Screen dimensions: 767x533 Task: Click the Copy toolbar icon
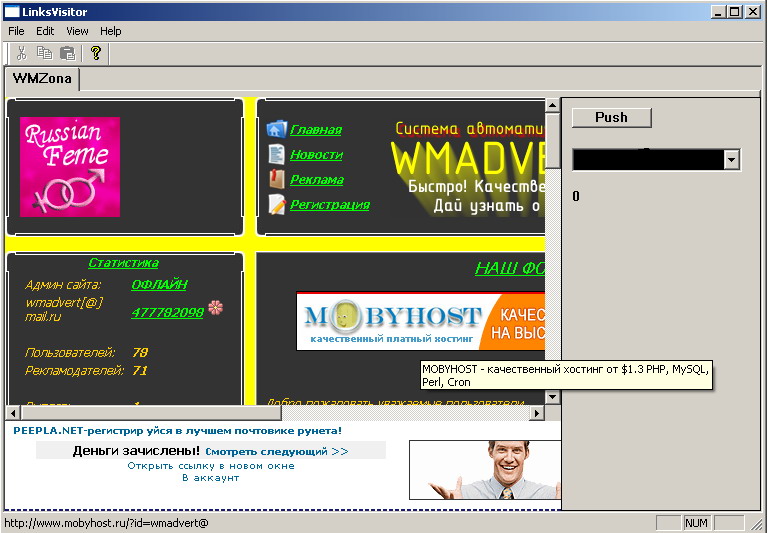point(45,53)
